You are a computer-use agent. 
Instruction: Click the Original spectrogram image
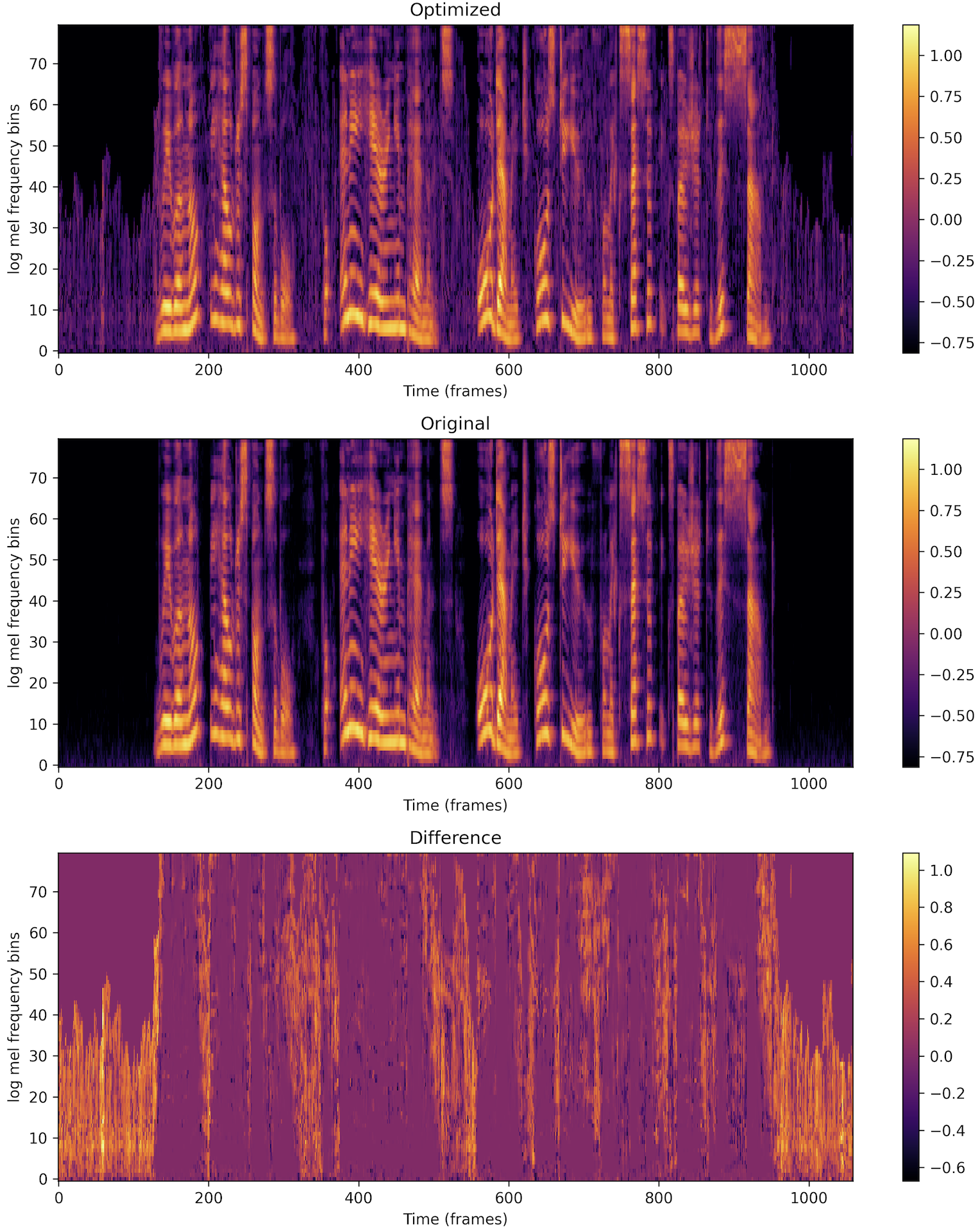pos(455,603)
